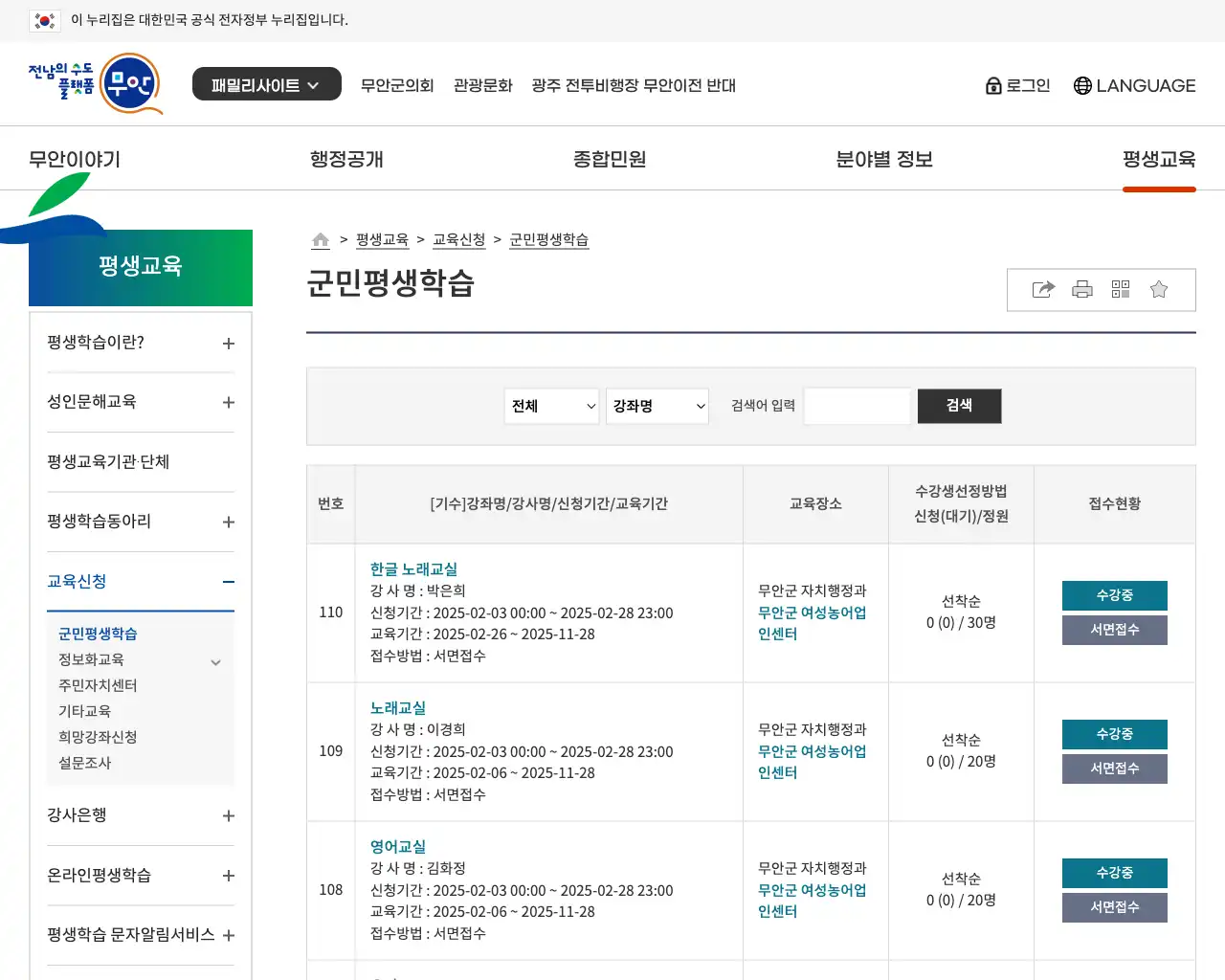Screen dimensions: 1225x980
Task: Click the home icon in breadcrumb
Action: [321, 240]
